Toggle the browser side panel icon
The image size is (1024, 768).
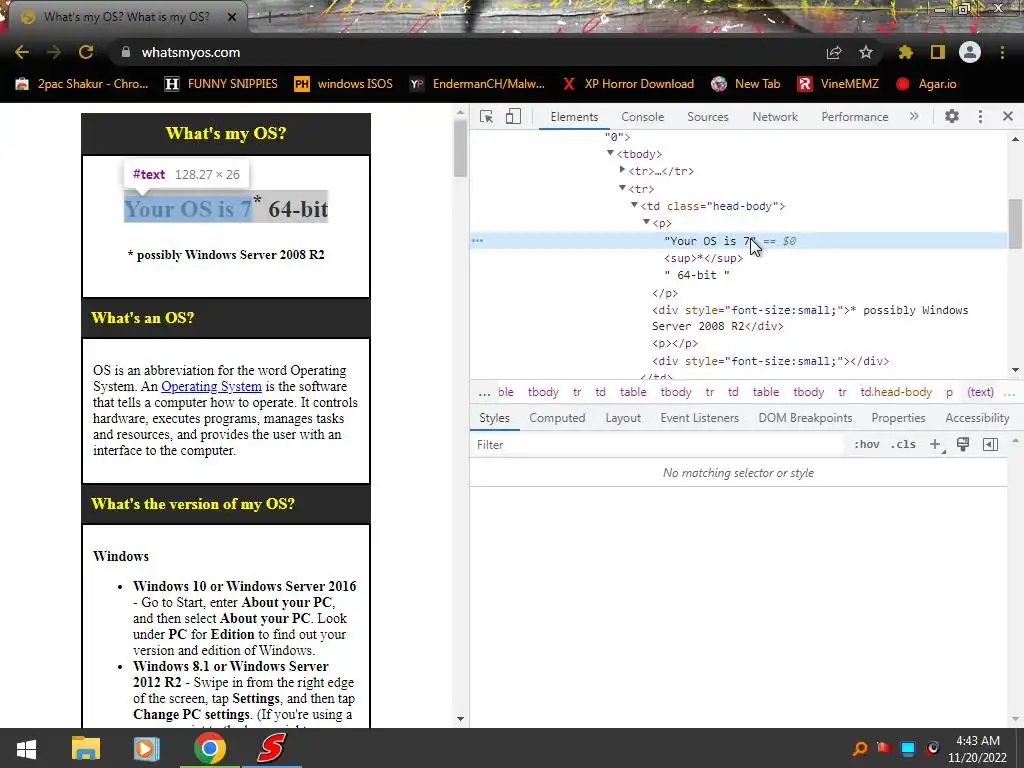[x=938, y=52]
